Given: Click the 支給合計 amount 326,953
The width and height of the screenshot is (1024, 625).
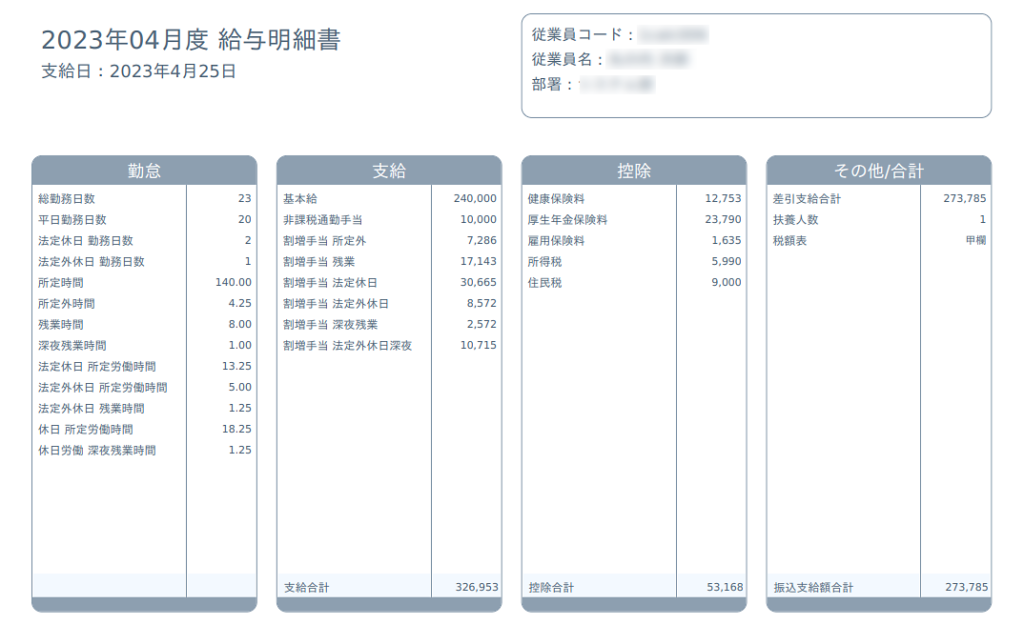Looking at the screenshot, I should [x=476, y=587].
